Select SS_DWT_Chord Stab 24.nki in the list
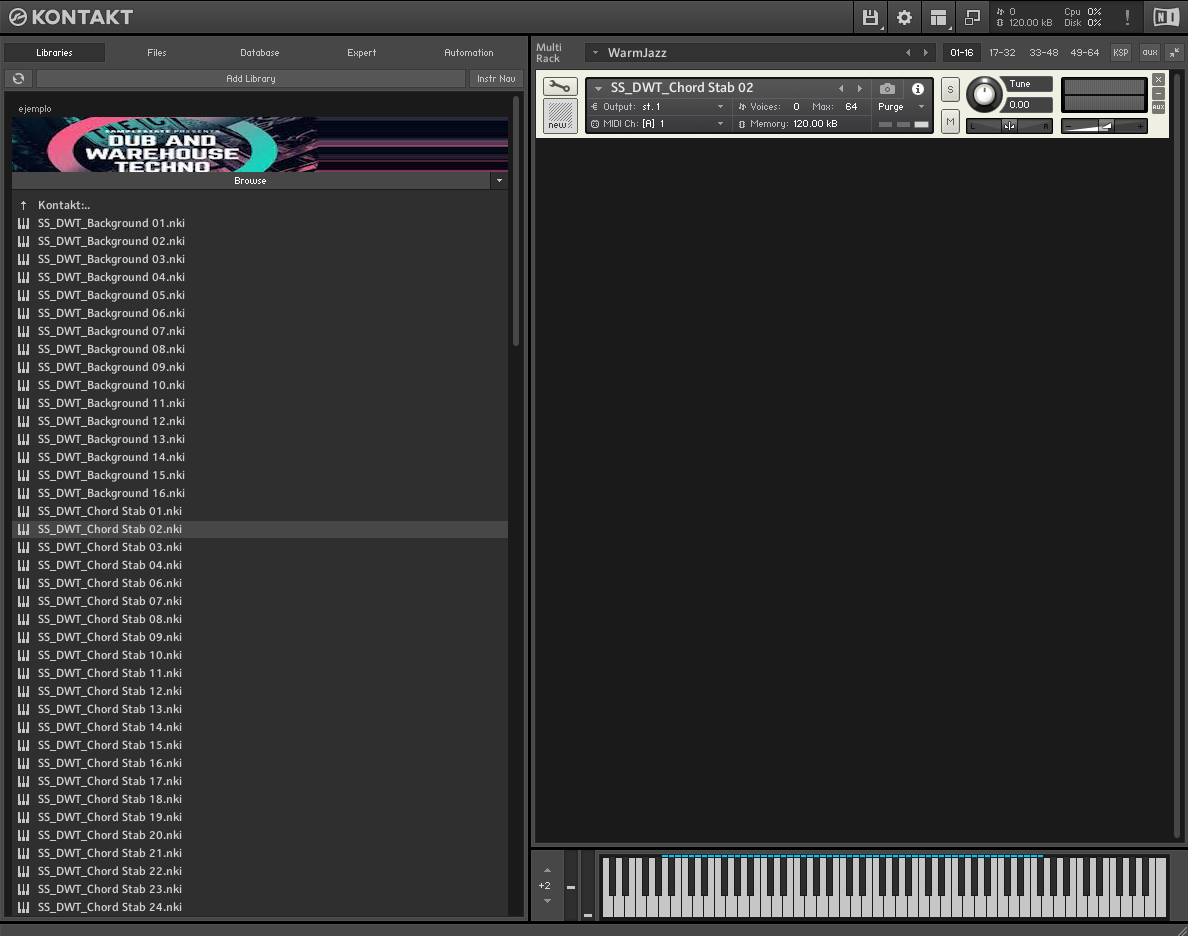The height and width of the screenshot is (936, 1188). [x=260, y=907]
